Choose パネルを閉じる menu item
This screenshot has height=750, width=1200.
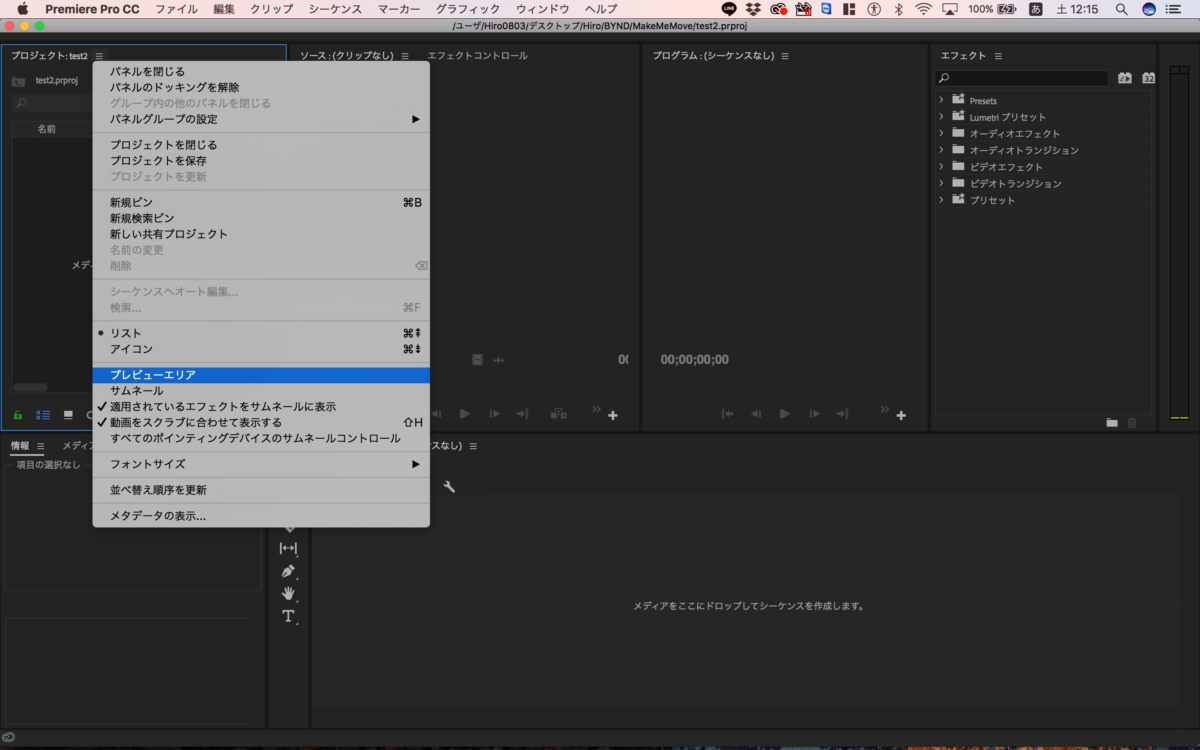tap(261, 72)
